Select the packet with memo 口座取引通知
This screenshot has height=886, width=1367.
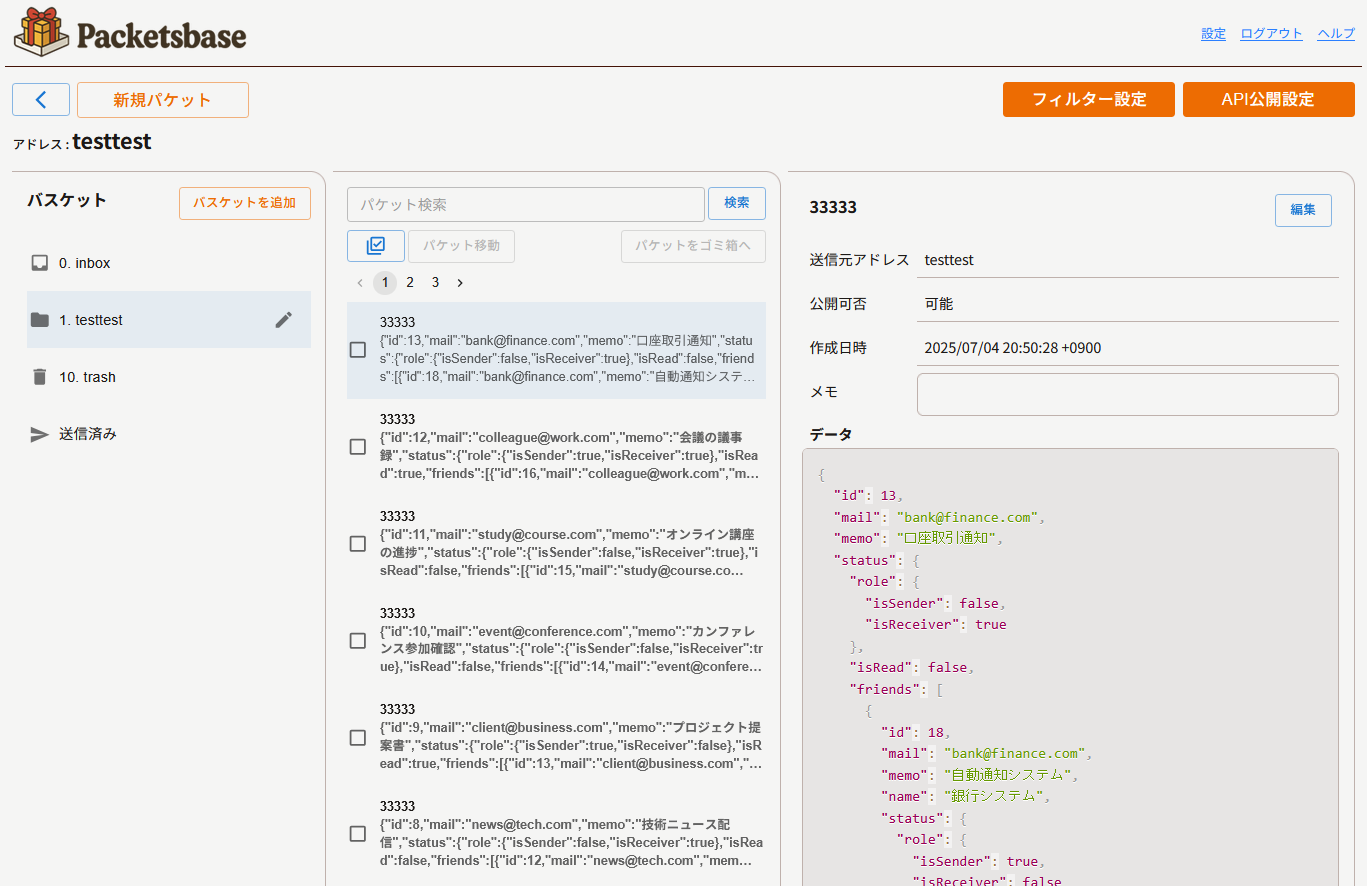pyautogui.click(x=556, y=350)
